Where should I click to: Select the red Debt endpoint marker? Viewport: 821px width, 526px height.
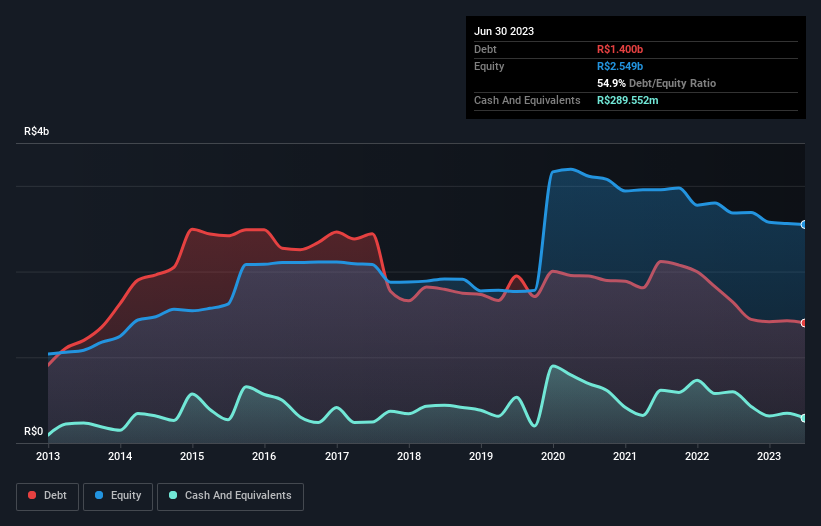(804, 323)
